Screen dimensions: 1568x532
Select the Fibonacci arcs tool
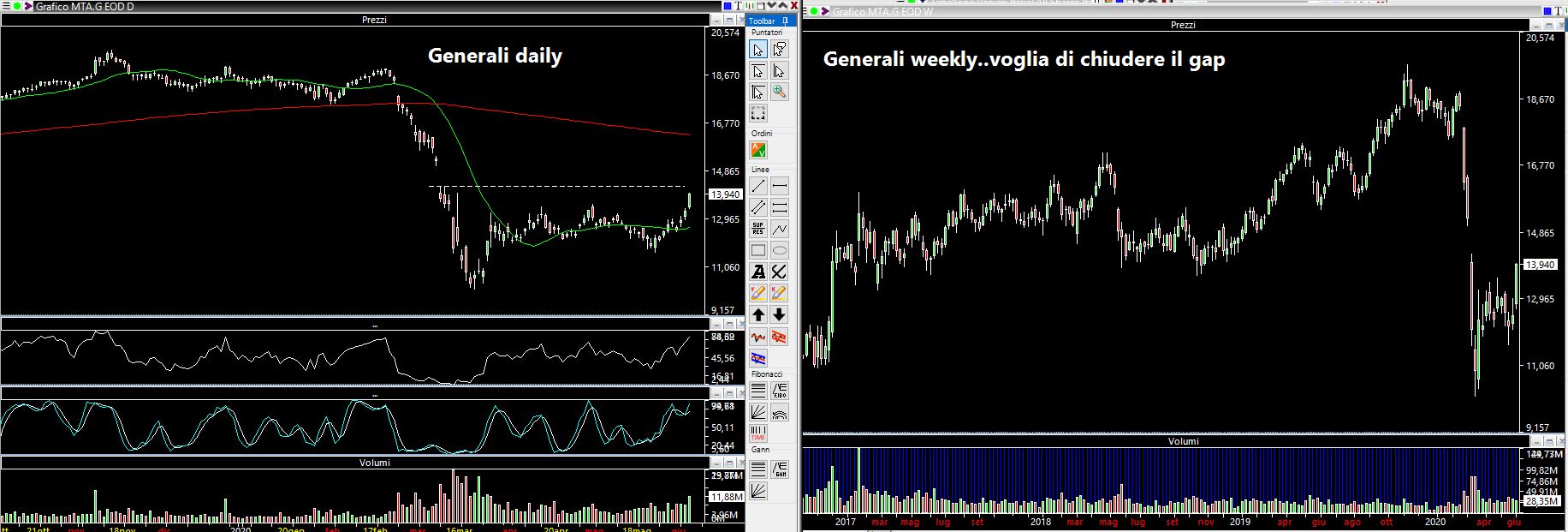point(780,412)
